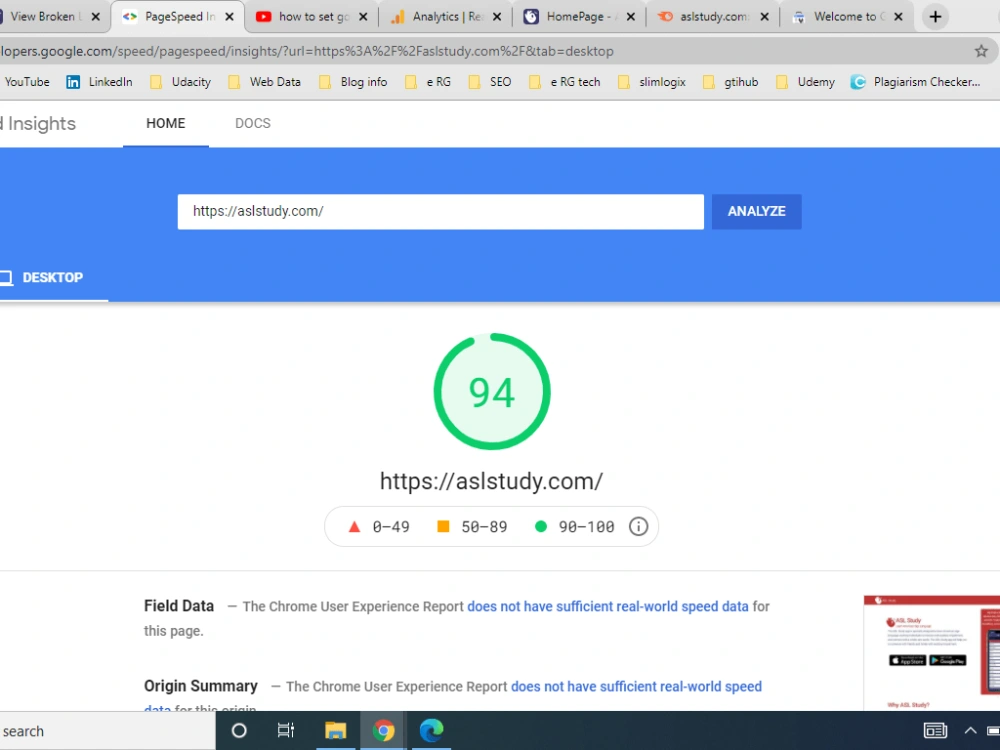Show hidden system tray icons
The height and width of the screenshot is (750, 1000).
click(x=970, y=731)
